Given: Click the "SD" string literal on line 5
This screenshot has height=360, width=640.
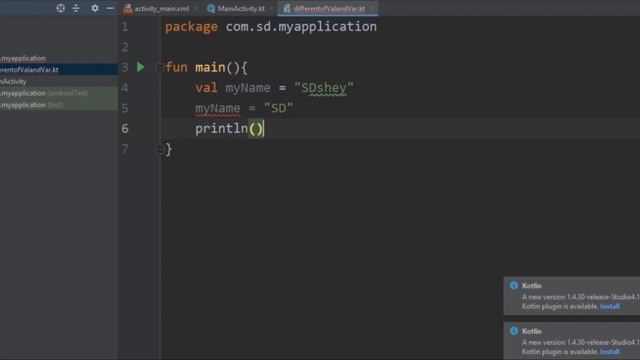Looking at the screenshot, I should (x=278, y=108).
